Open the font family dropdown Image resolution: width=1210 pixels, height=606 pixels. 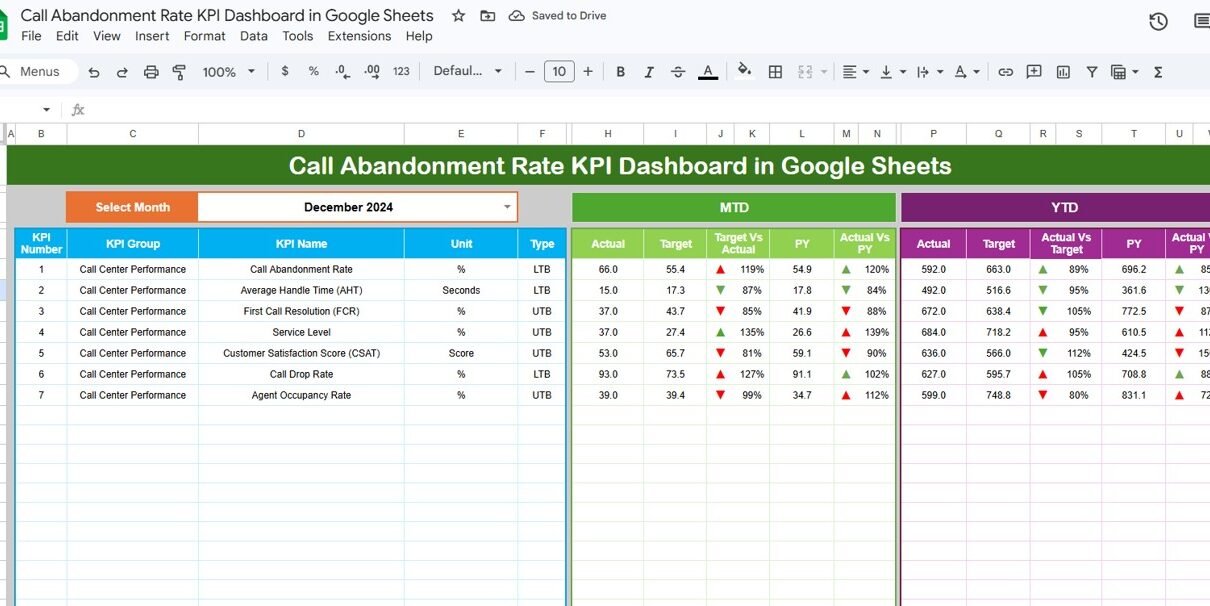467,71
